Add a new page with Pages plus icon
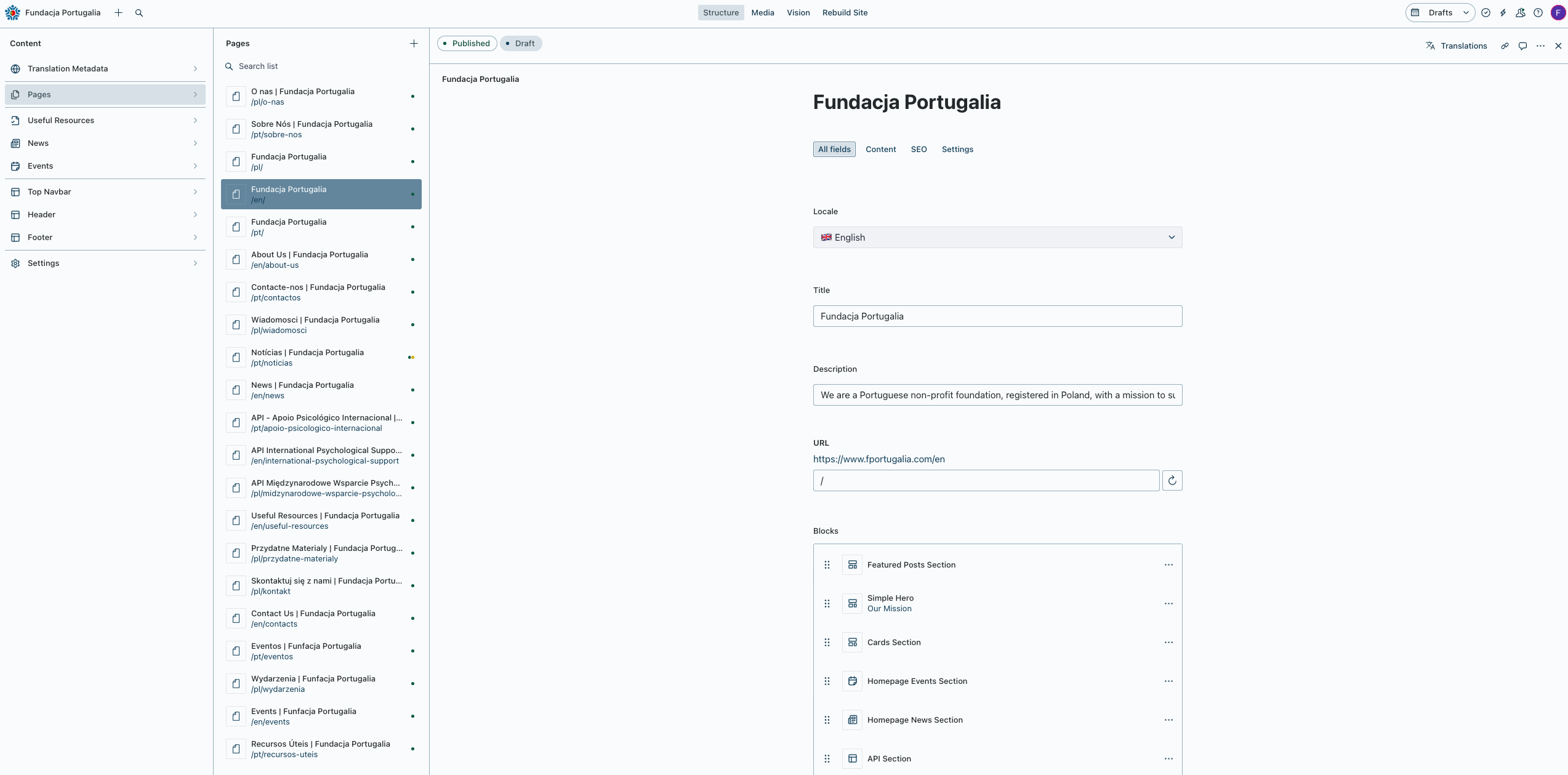This screenshot has height=775, width=1568. (414, 44)
